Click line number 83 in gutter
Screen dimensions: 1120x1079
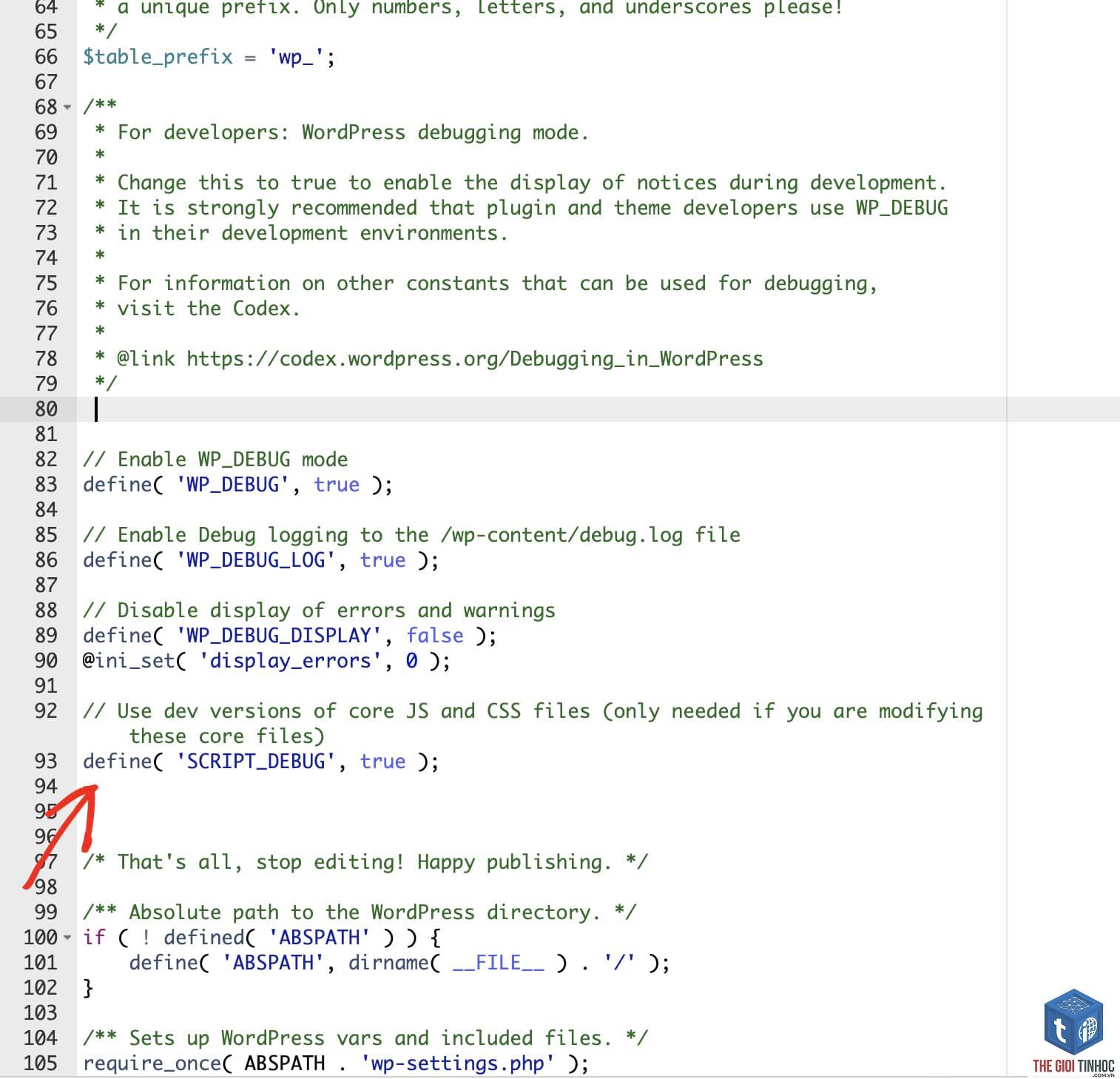point(46,485)
